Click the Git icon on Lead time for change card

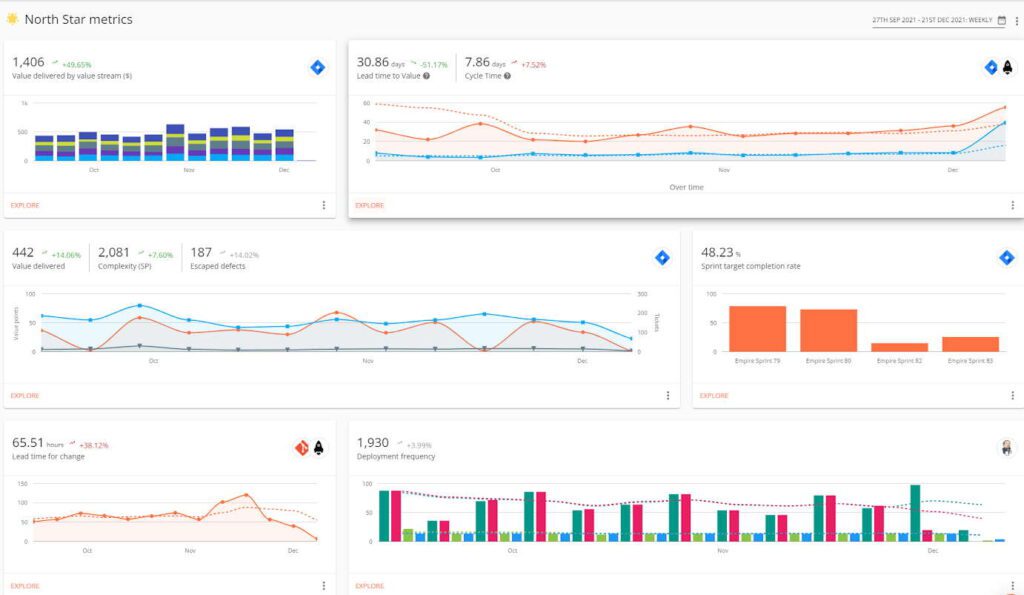coord(302,447)
